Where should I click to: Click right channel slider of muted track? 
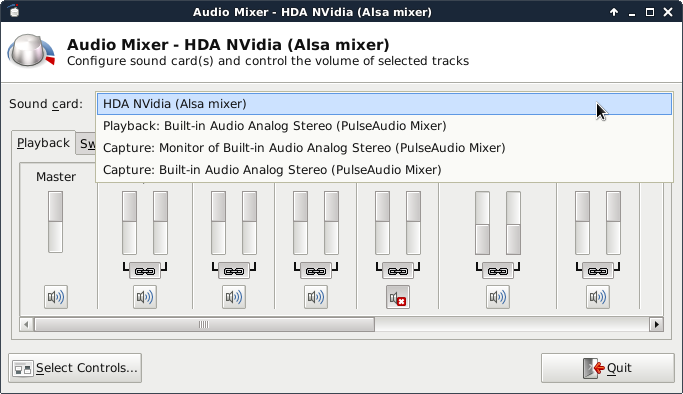pos(413,223)
